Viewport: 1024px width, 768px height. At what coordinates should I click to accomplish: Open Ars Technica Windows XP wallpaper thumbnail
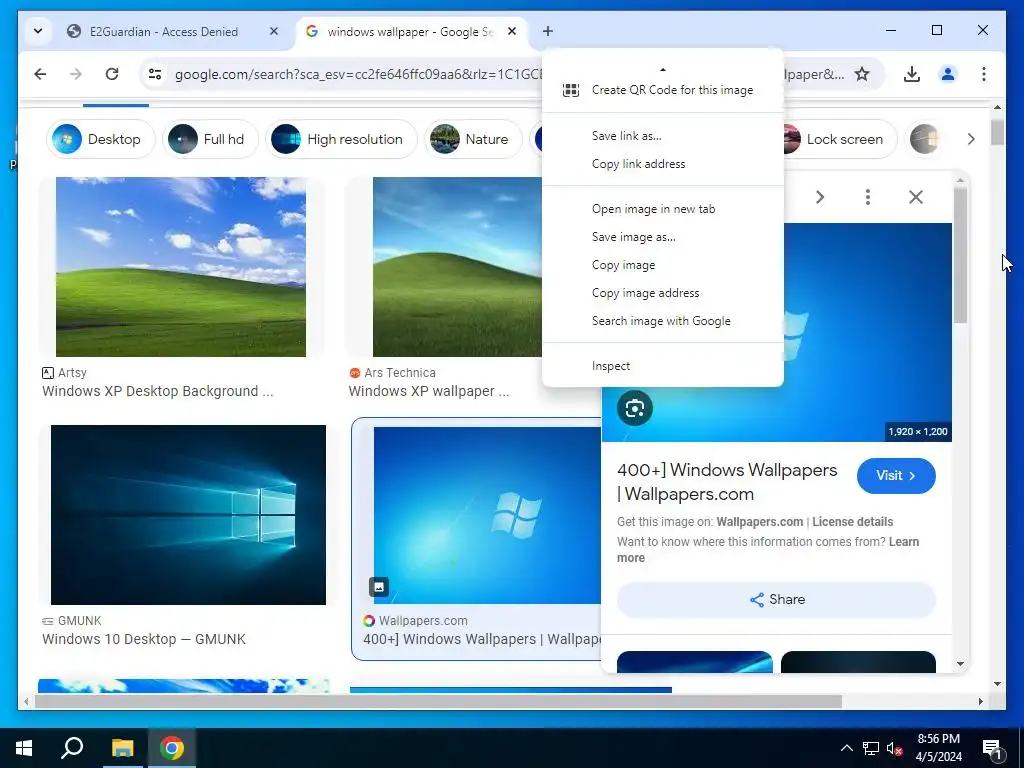point(457,266)
